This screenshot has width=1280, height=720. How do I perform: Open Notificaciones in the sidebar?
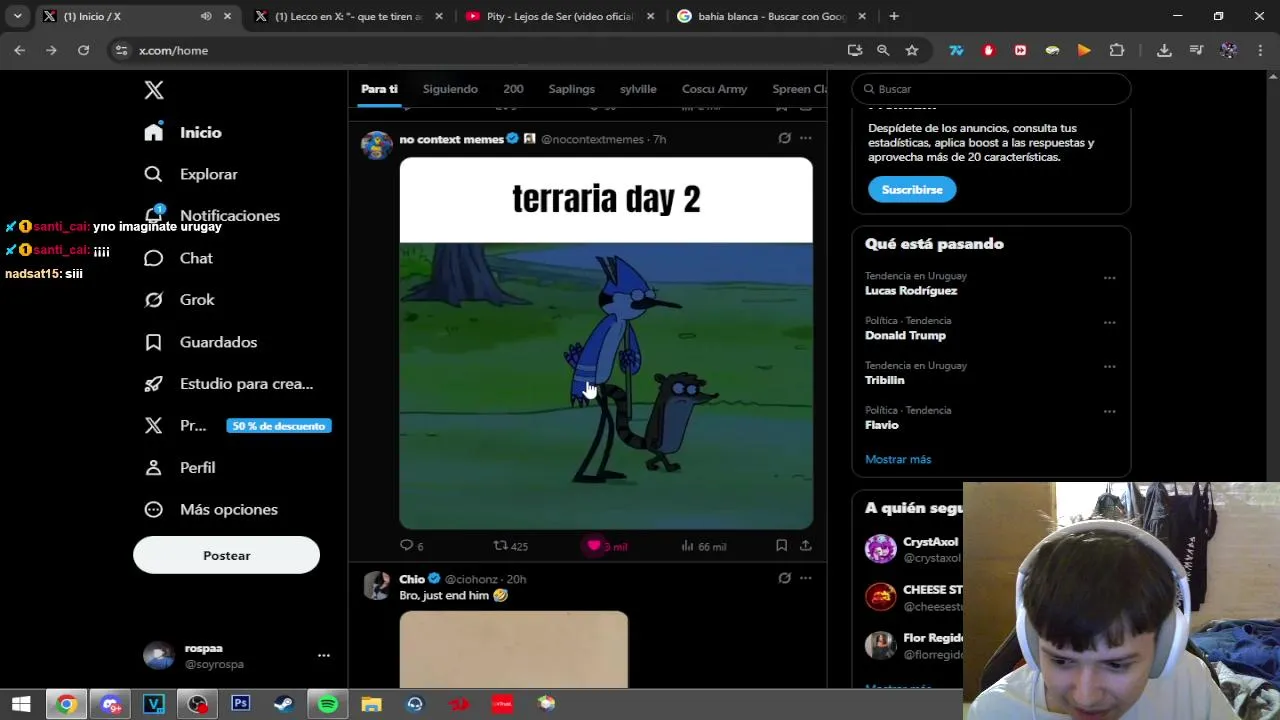click(212, 216)
